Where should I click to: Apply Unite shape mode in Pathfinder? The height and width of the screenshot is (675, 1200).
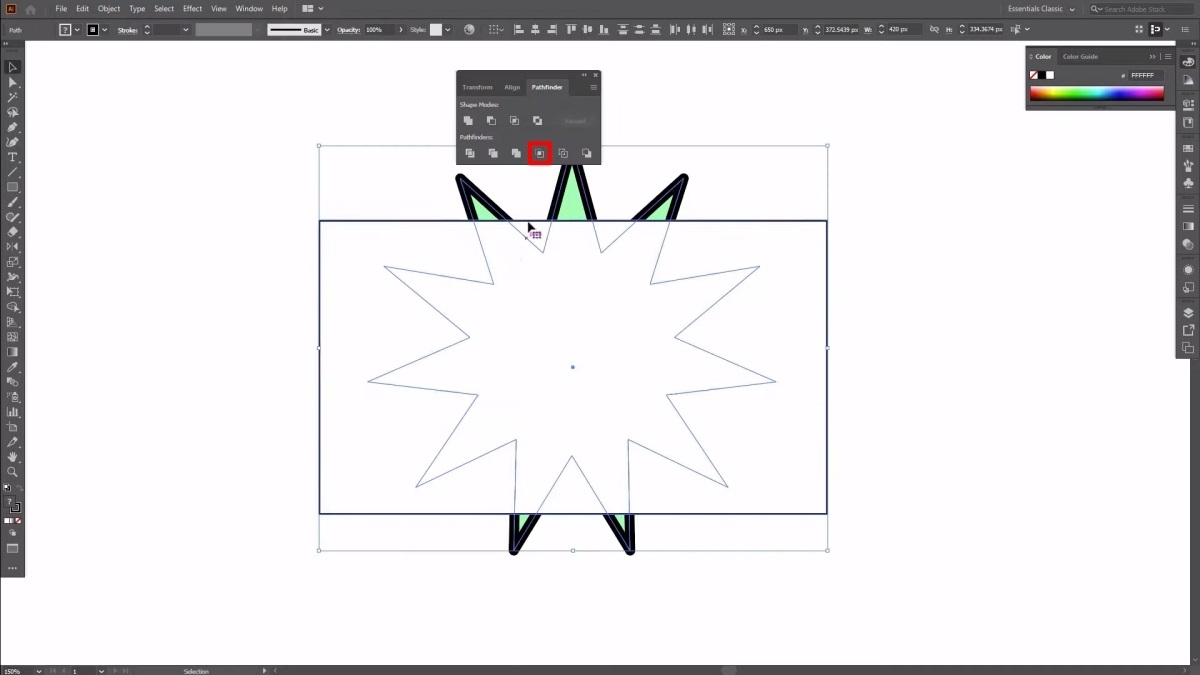468,121
